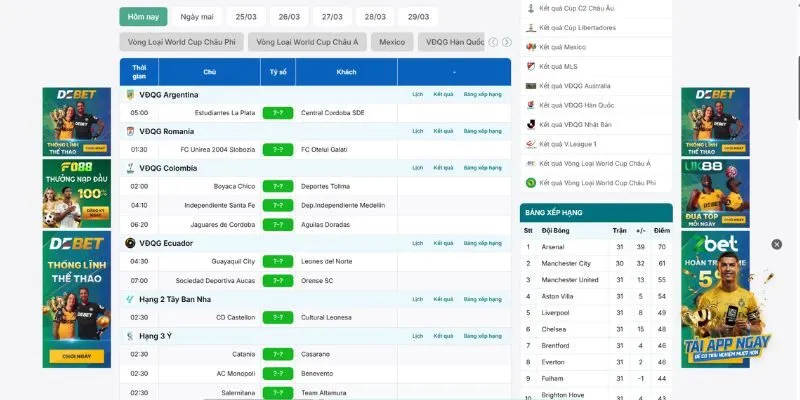This screenshot has width=800, height=400.
Task: Select the Hôm nay date tab
Action: point(143,17)
